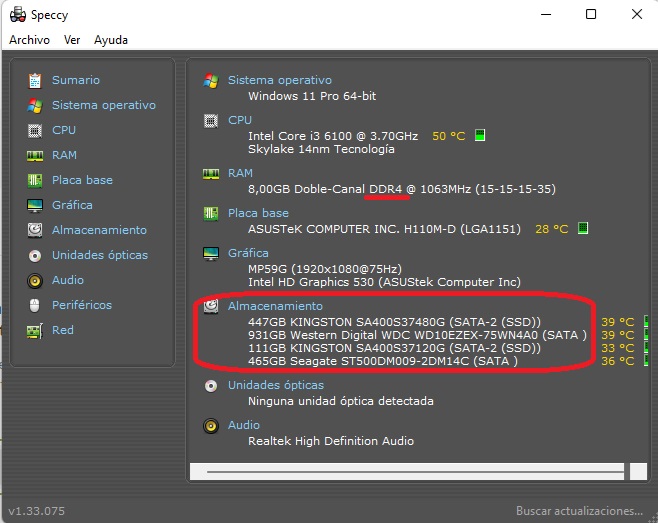Click 'Windows 11 Pro 64-bit' text
The width and height of the screenshot is (658, 523).
312,96
